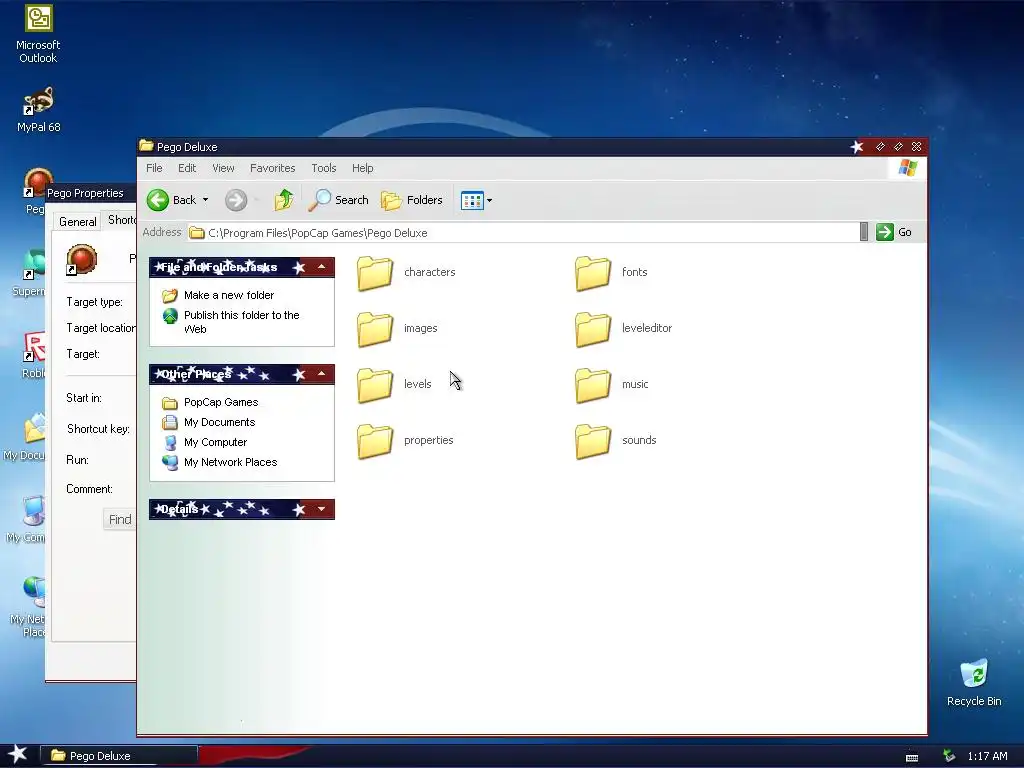1024x768 pixels.
Task: Expand the Details panel
Action: point(321,509)
